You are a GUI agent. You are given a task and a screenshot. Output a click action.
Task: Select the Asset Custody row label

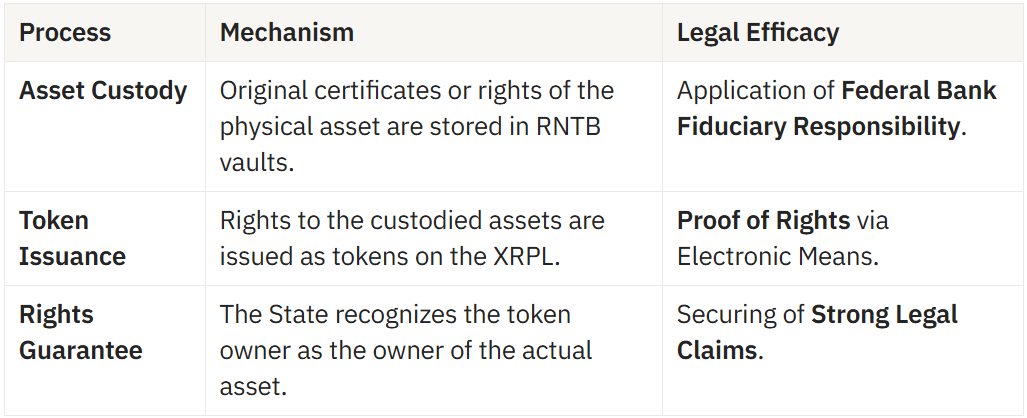point(103,91)
